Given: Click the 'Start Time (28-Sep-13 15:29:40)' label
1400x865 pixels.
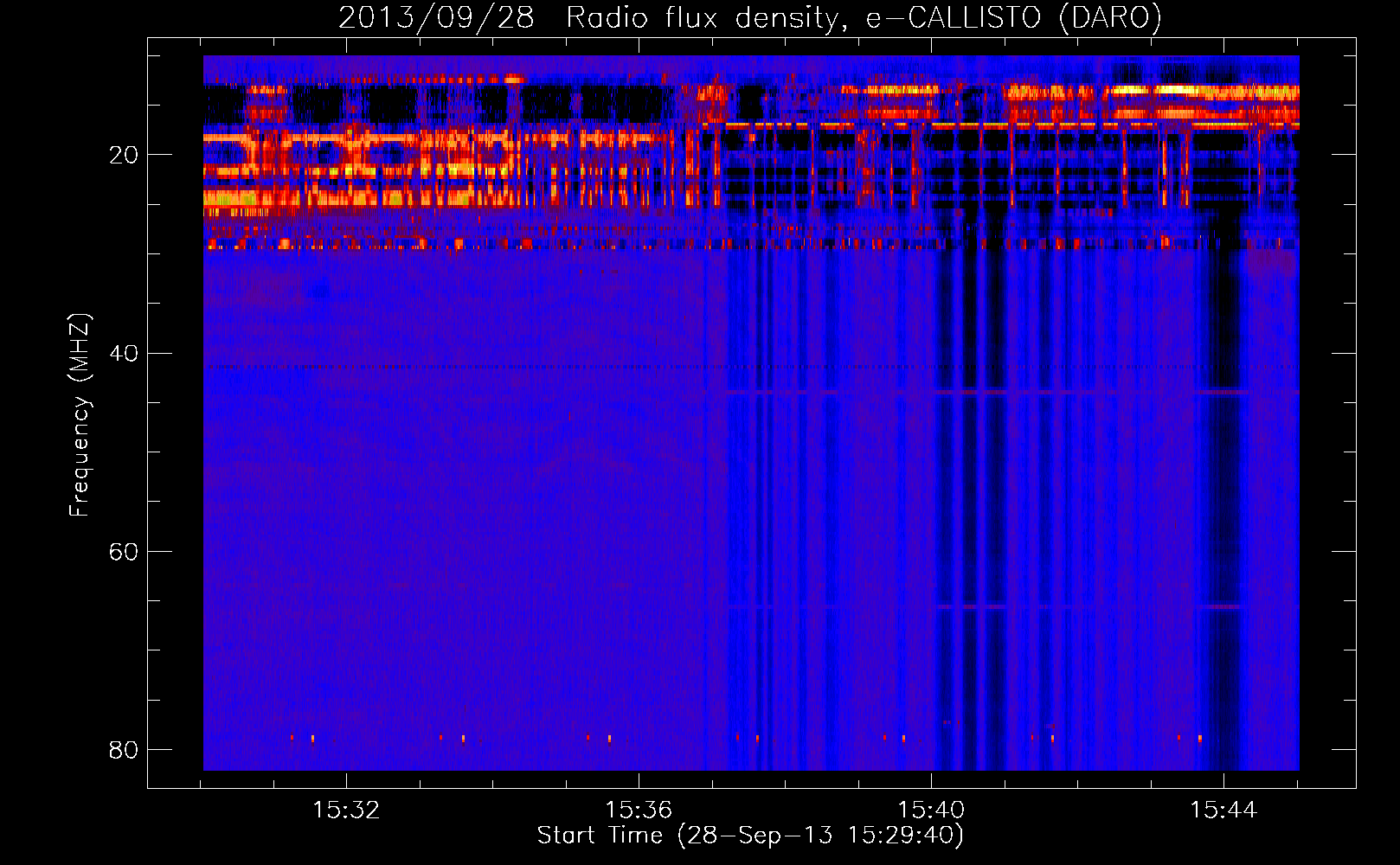Looking at the screenshot, I should coord(750,836).
